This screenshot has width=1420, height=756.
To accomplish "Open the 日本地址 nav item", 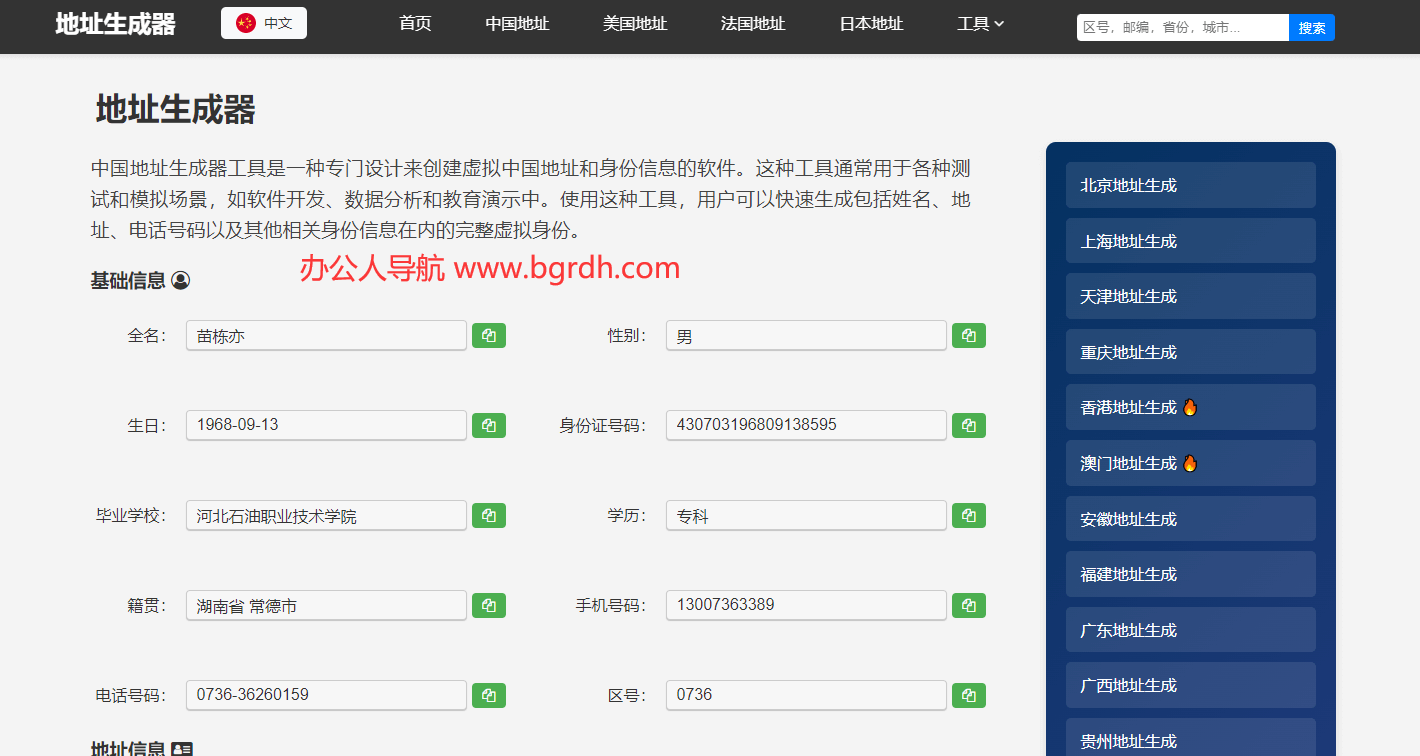I will pos(871,24).
